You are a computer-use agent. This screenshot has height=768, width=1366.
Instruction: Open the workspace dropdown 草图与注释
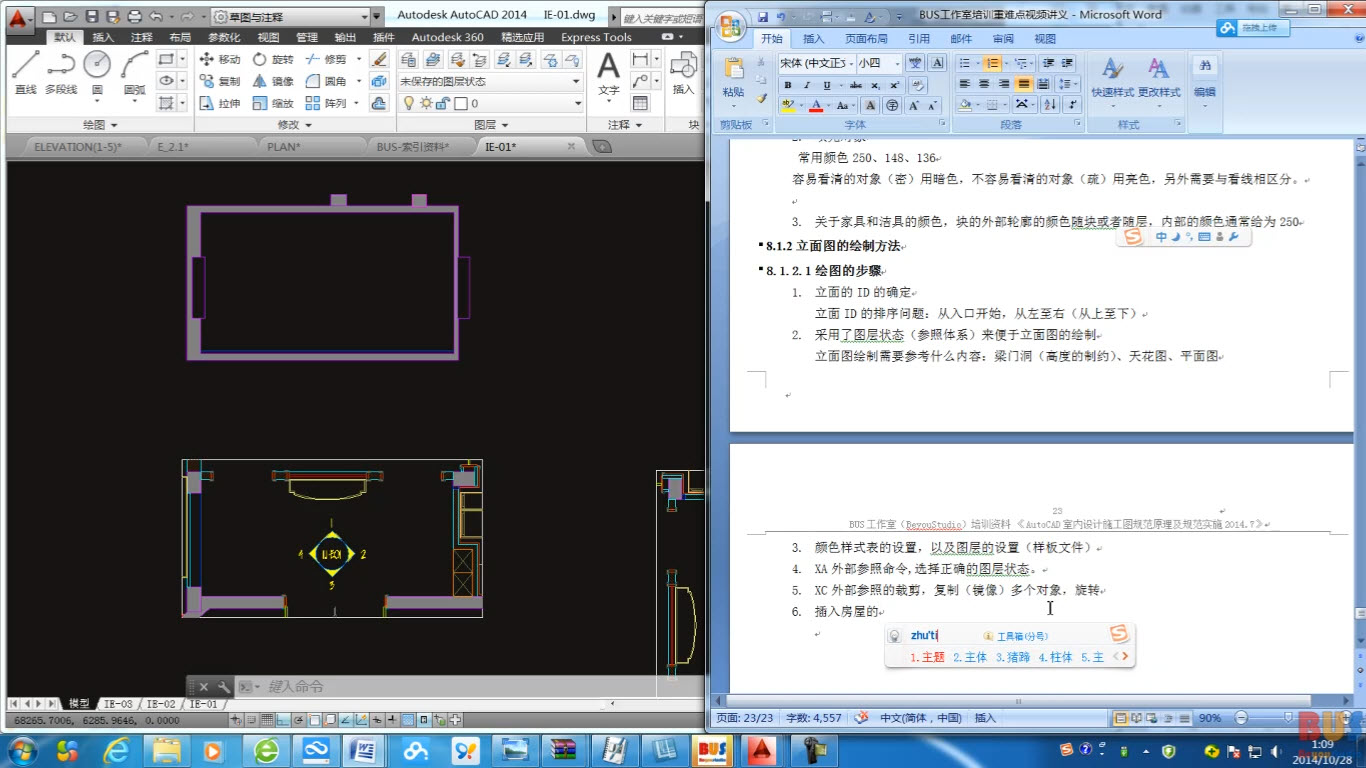(x=290, y=17)
